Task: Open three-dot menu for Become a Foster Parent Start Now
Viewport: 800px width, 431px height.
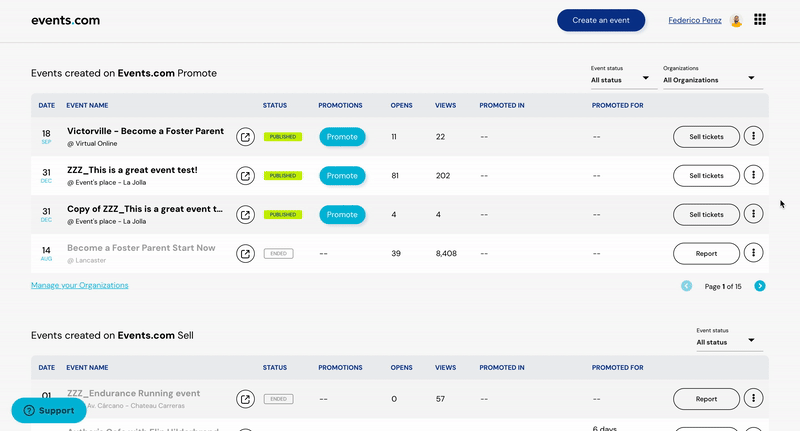Action: point(753,253)
